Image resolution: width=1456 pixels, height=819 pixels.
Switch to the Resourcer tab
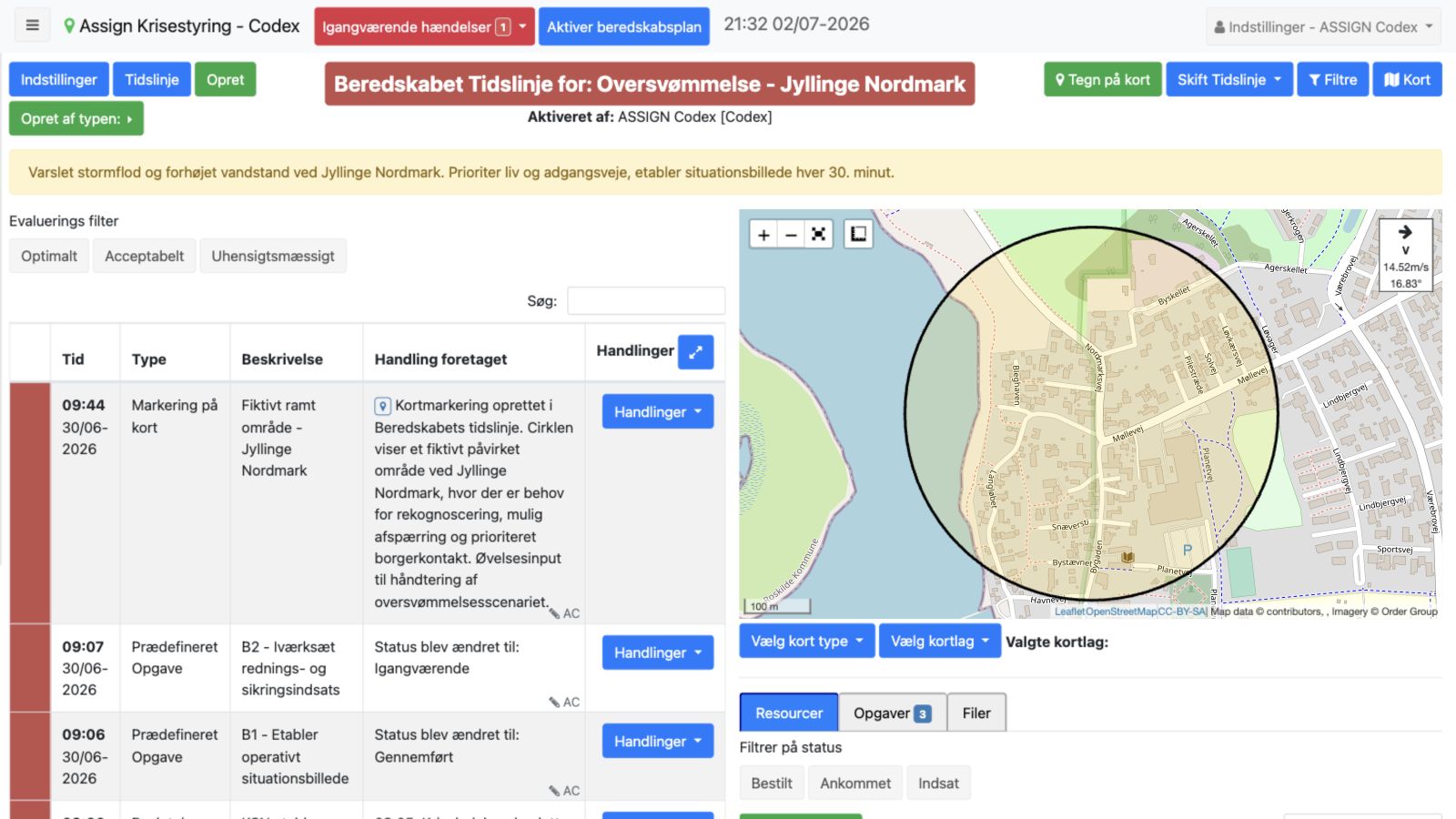click(789, 713)
